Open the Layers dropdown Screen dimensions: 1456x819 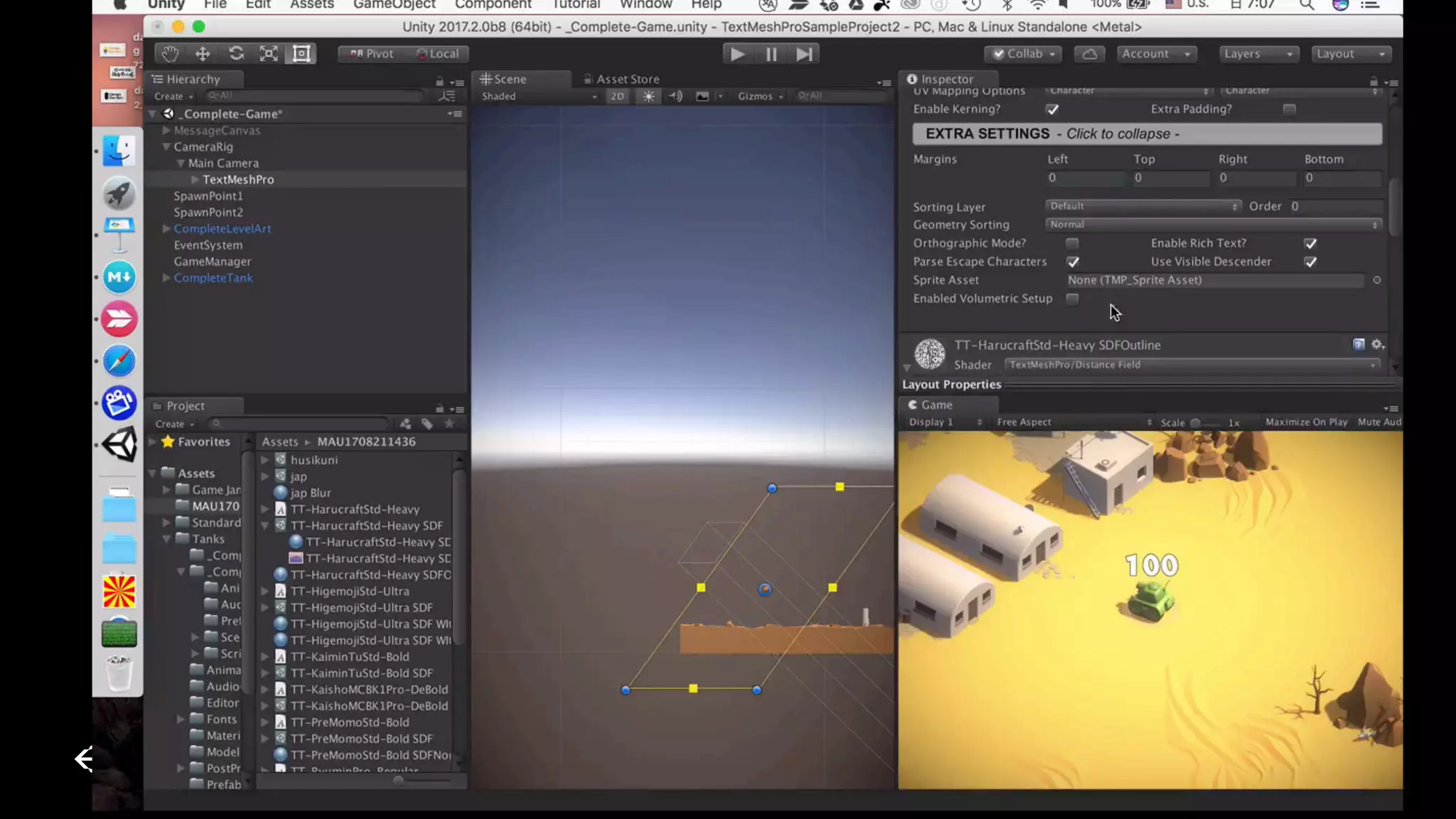(1258, 54)
